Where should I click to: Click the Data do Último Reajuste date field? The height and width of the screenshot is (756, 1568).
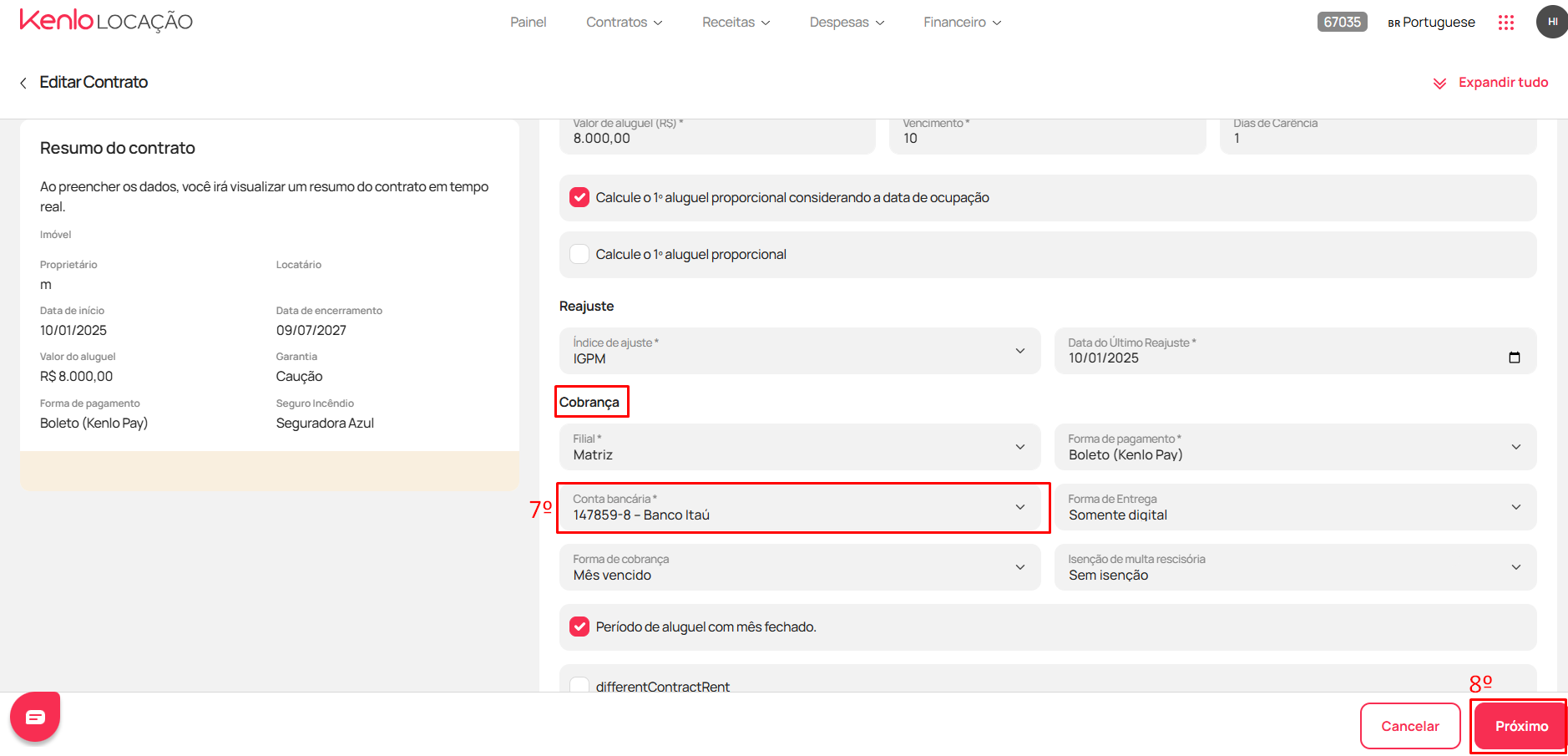pos(1295,351)
